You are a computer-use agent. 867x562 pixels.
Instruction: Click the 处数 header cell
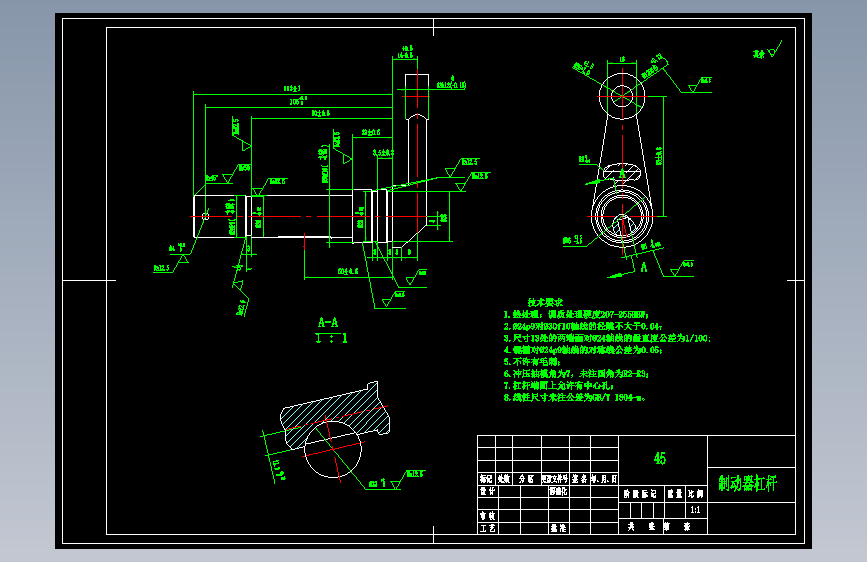click(504, 478)
